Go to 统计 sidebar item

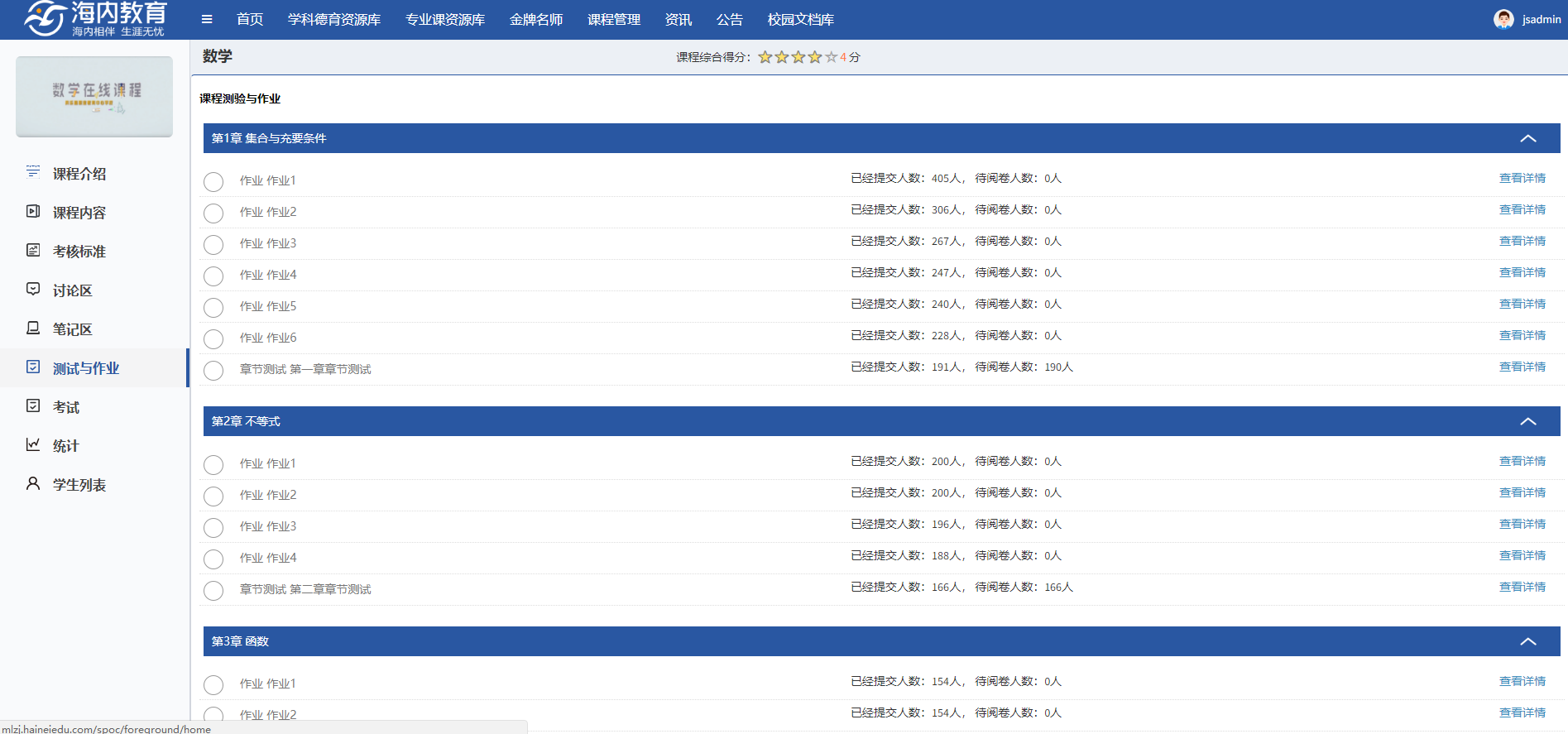pos(66,446)
